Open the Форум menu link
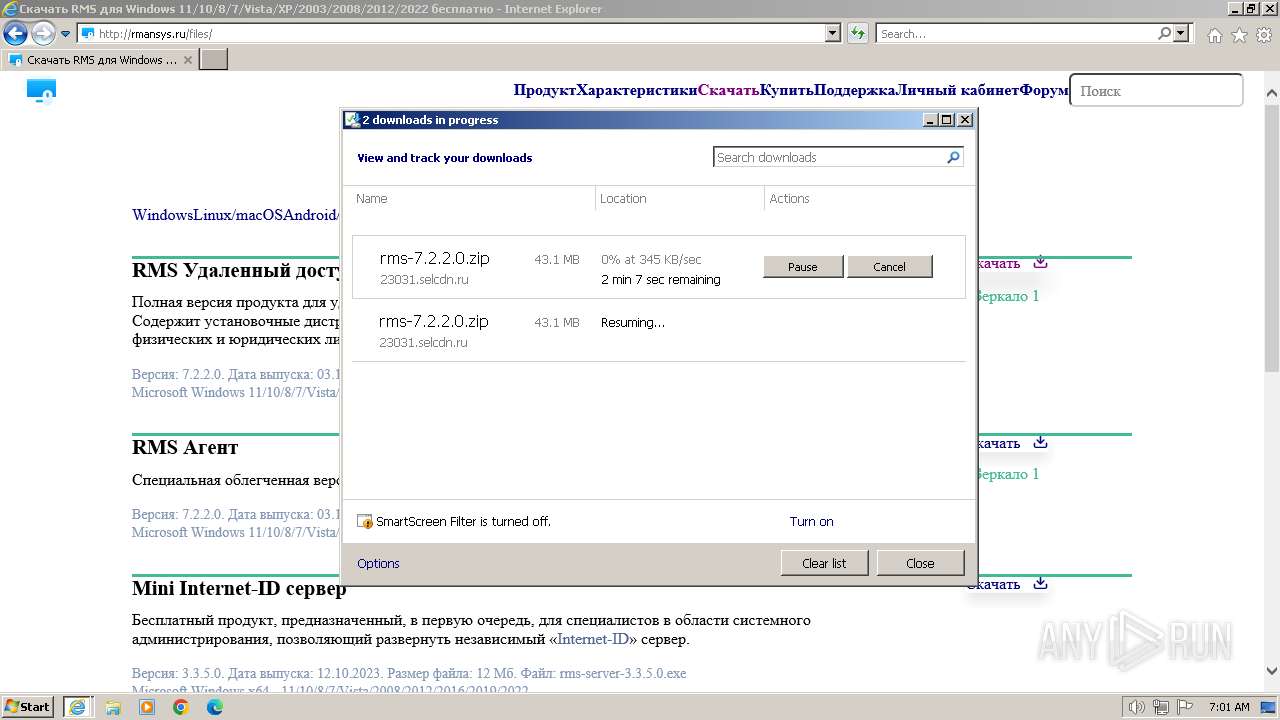This screenshot has width=1280, height=720. pyautogui.click(x=1044, y=90)
